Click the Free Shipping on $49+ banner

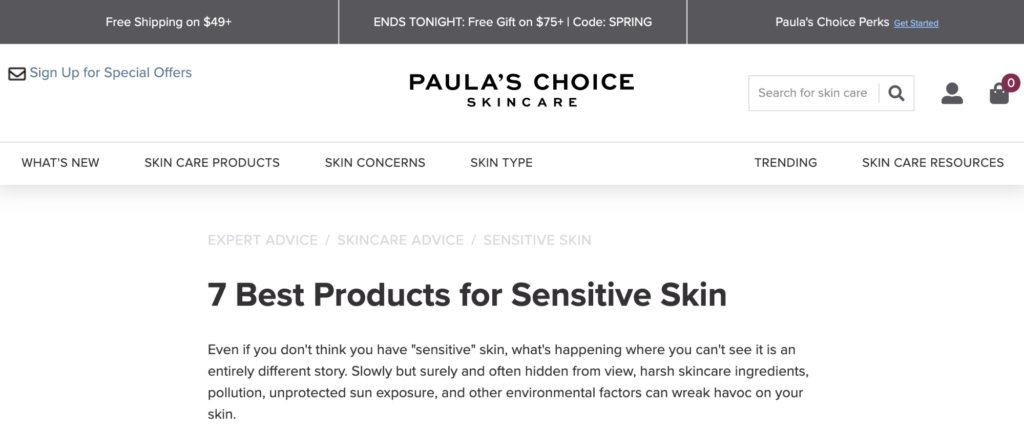[x=169, y=22]
